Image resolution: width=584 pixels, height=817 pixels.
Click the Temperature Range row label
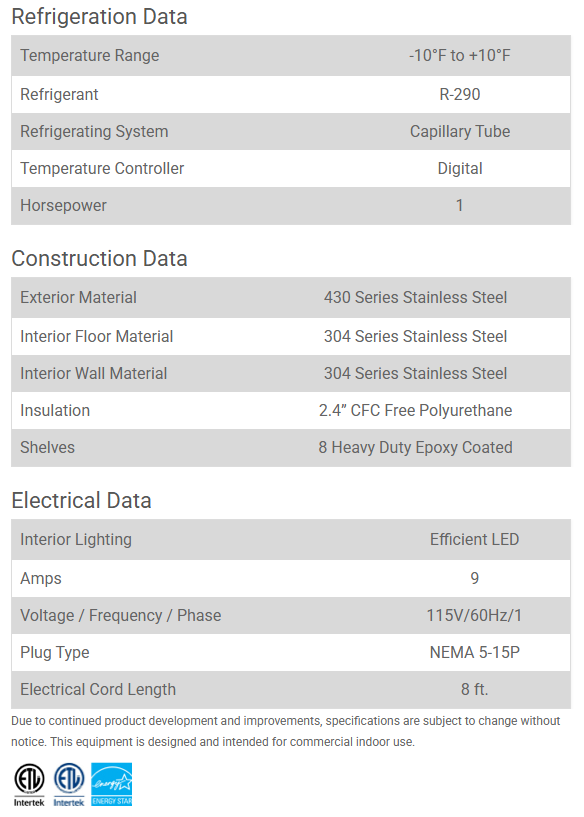click(x=90, y=55)
